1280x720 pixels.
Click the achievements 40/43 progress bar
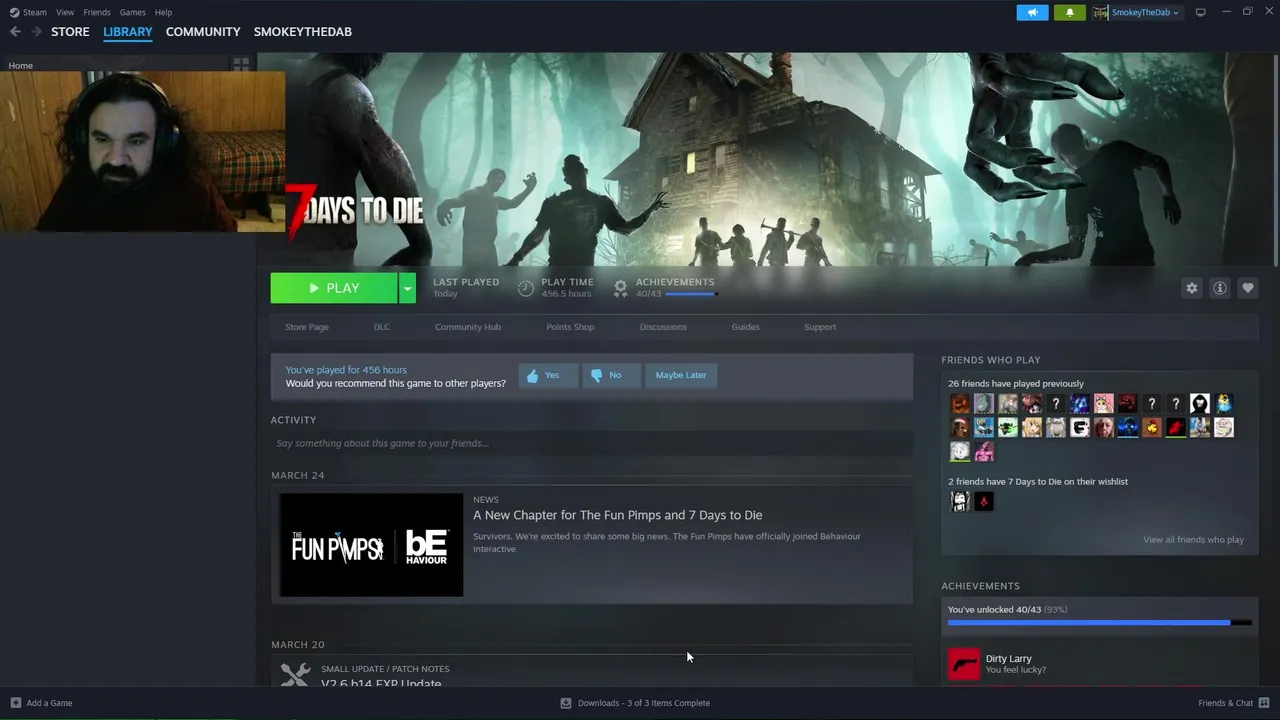point(1100,623)
